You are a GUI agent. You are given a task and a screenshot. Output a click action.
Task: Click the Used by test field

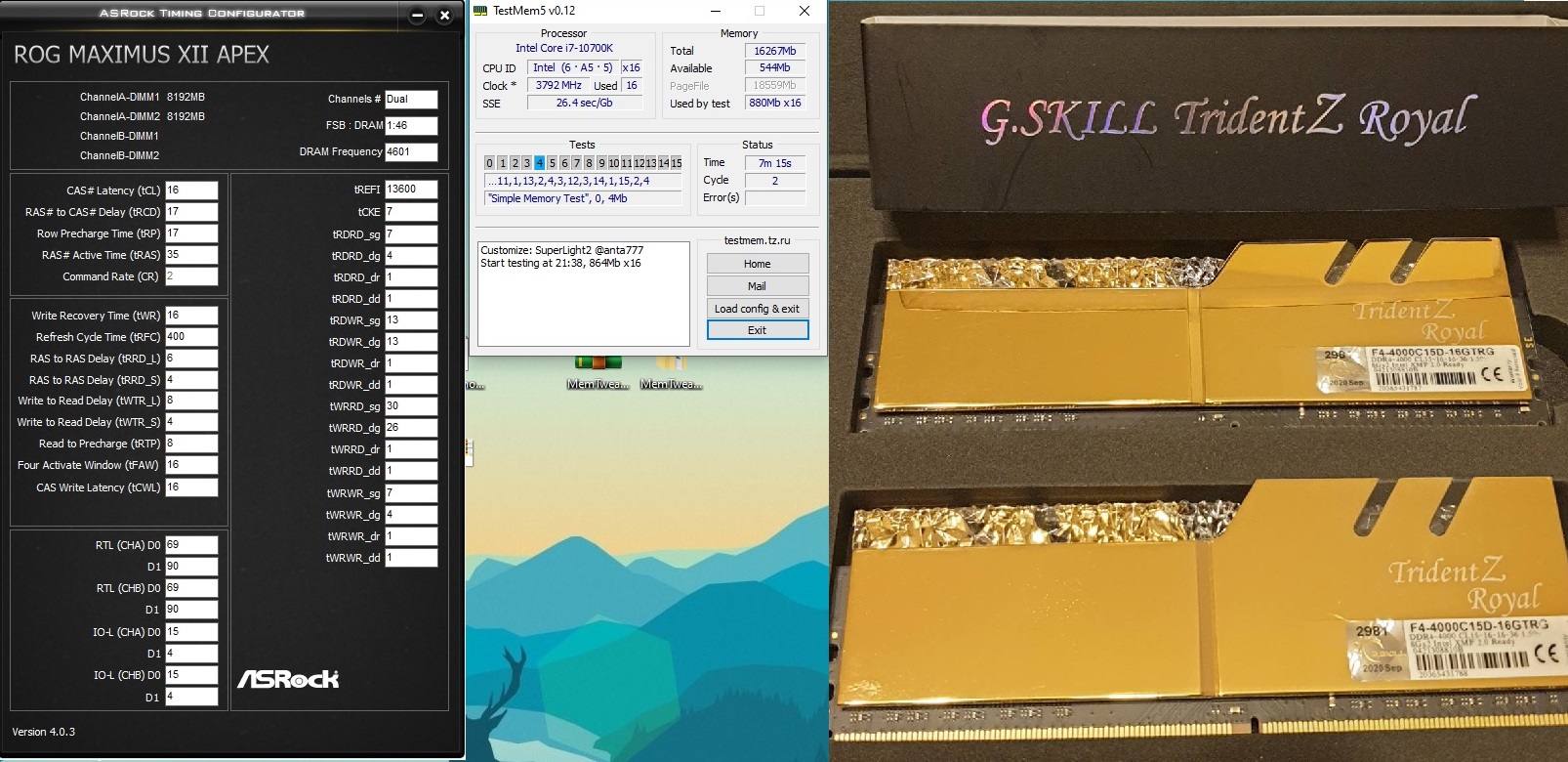point(775,103)
